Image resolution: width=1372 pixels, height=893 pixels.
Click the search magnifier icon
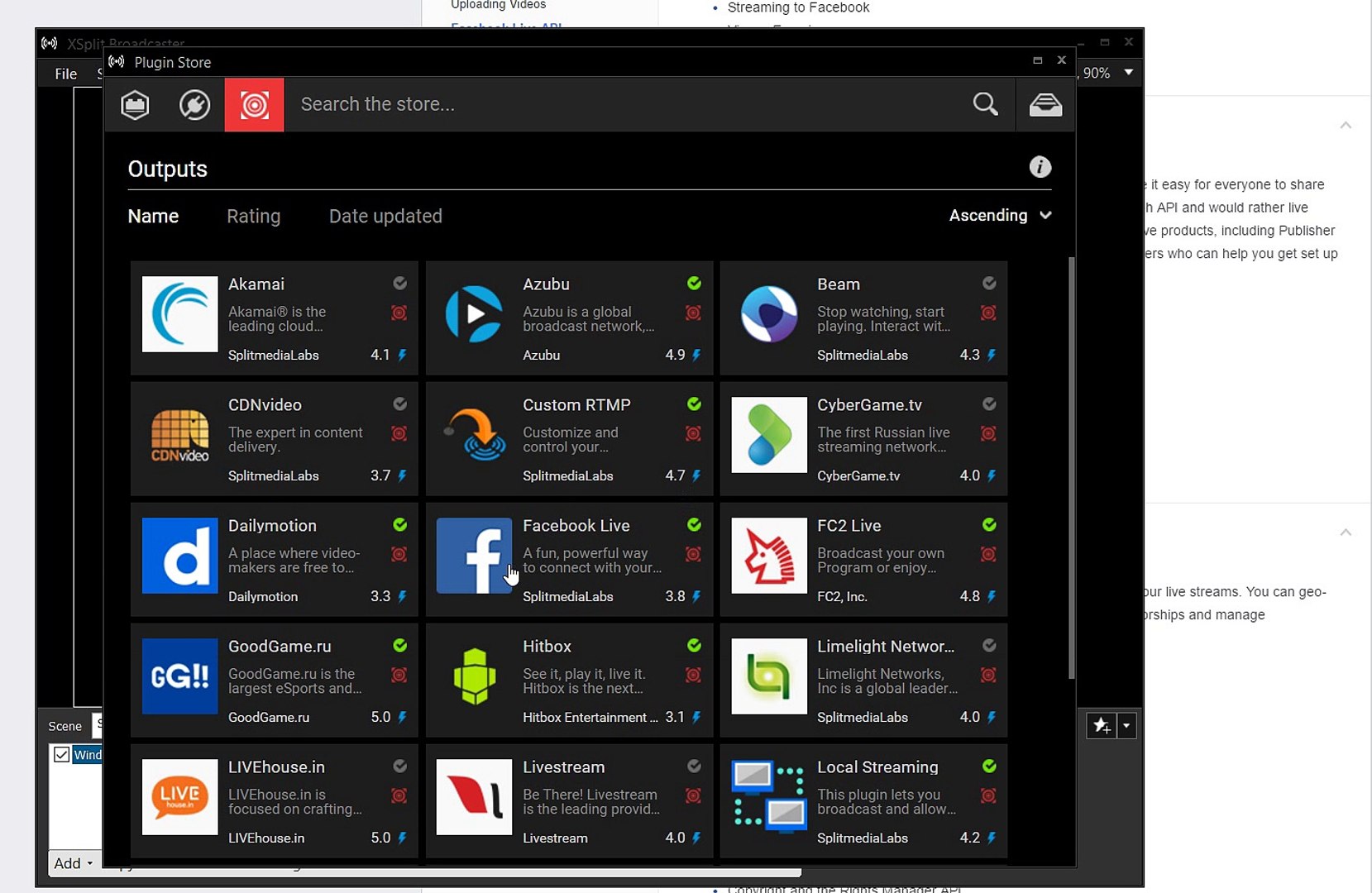[985, 104]
